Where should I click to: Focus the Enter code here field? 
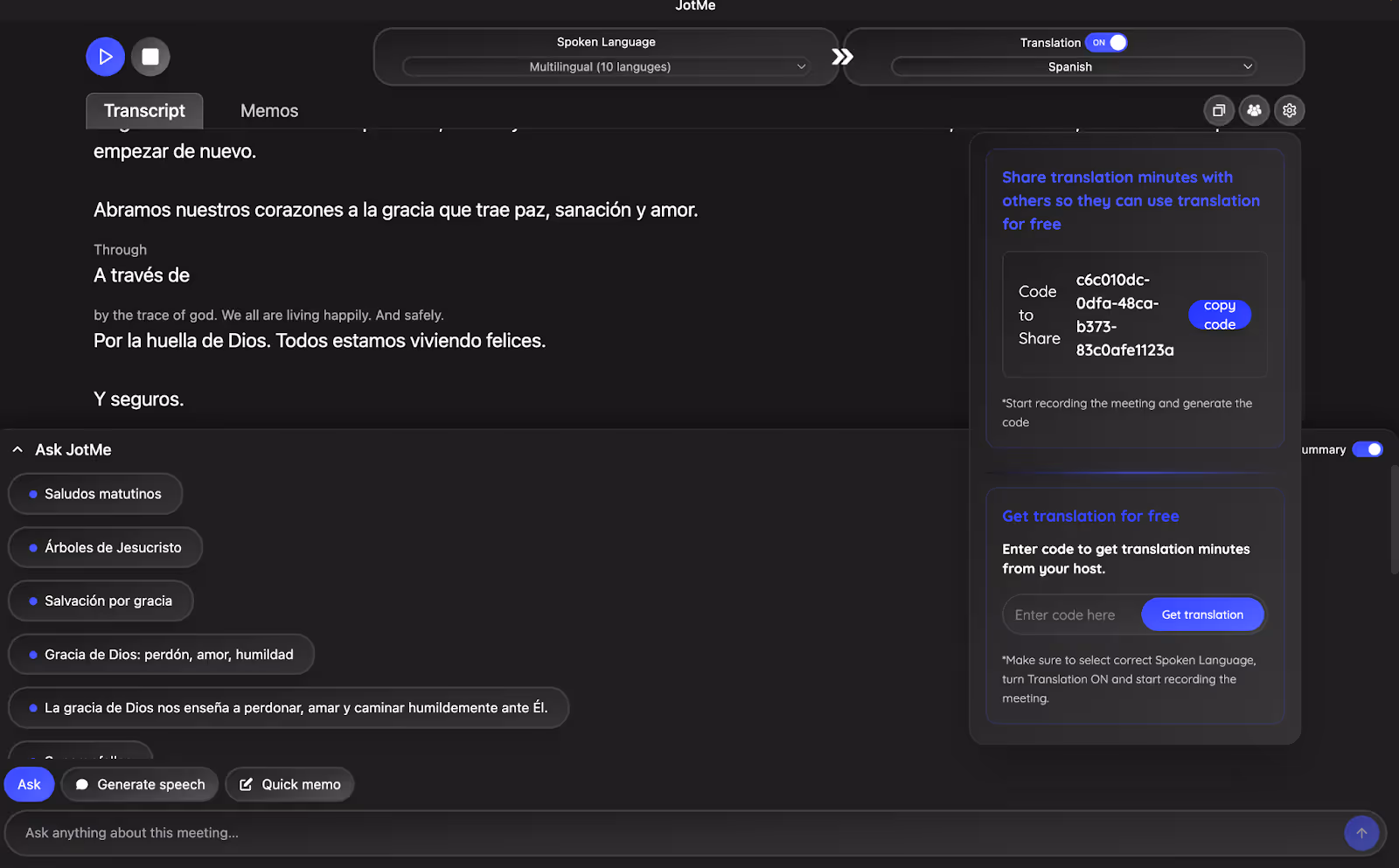(1072, 615)
